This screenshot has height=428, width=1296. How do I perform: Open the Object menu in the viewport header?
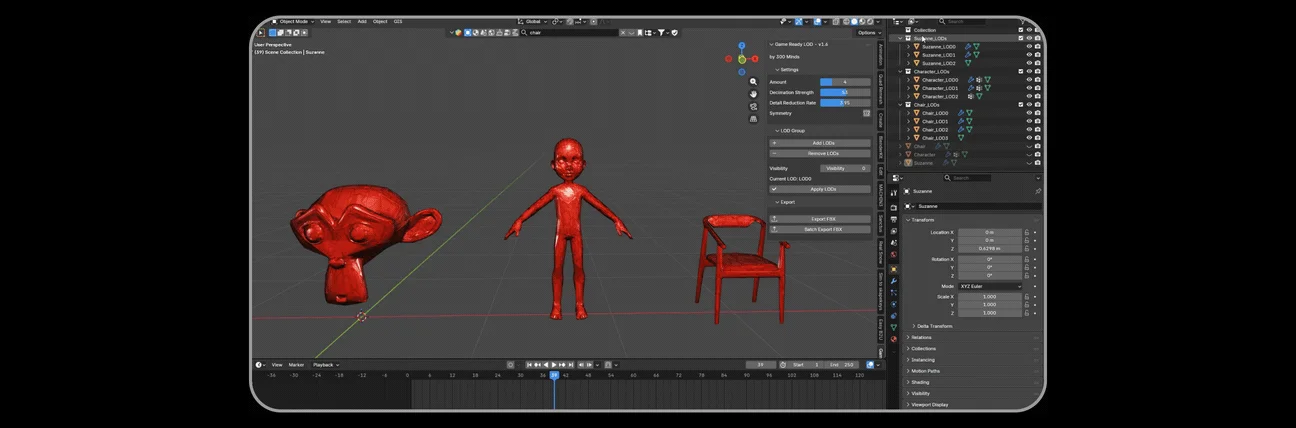tap(380, 21)
